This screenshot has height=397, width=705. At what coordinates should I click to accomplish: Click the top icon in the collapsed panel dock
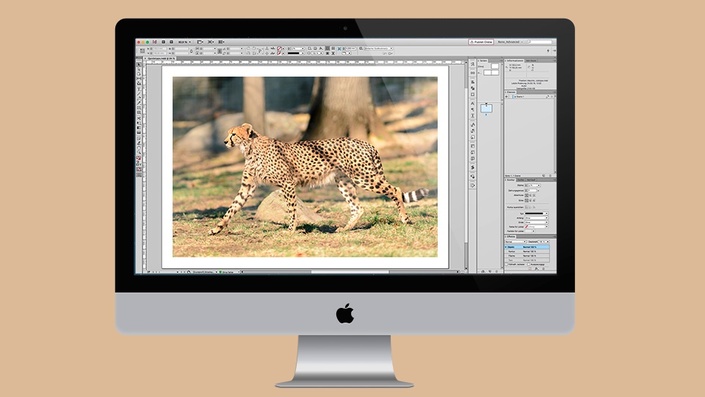[x=473, y=64]
